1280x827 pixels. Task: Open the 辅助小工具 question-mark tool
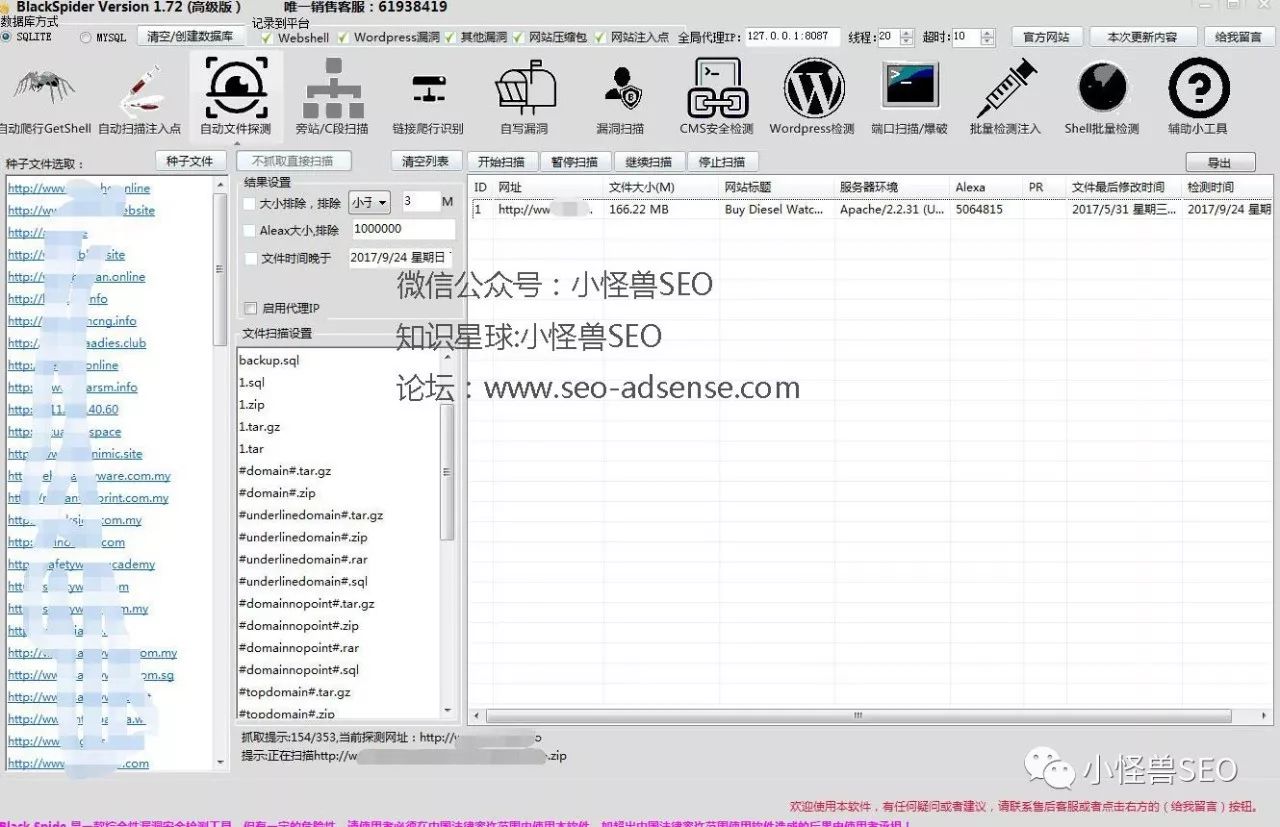1198,98
